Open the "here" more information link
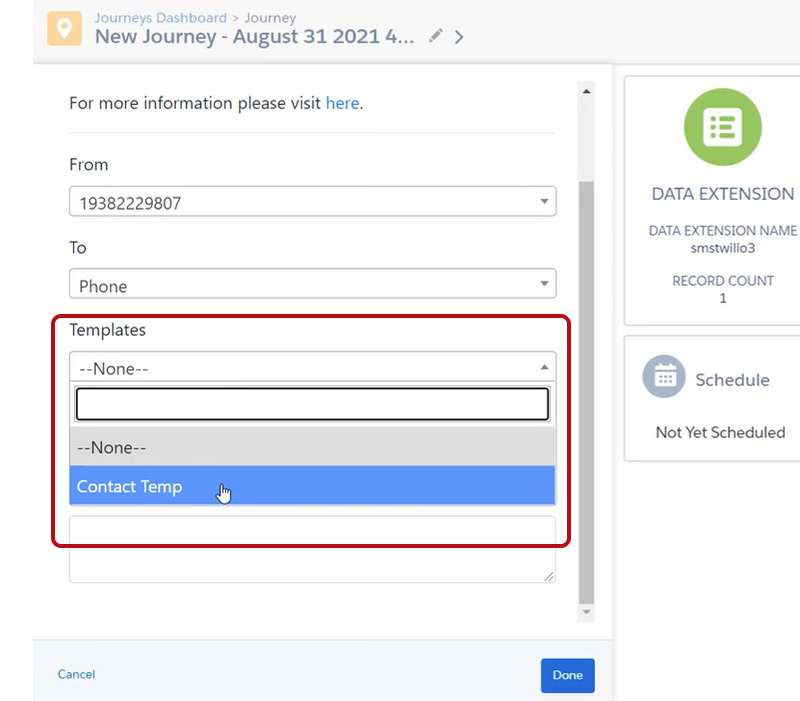This screenshot has width=800, height=701. [x=342, y=103]
